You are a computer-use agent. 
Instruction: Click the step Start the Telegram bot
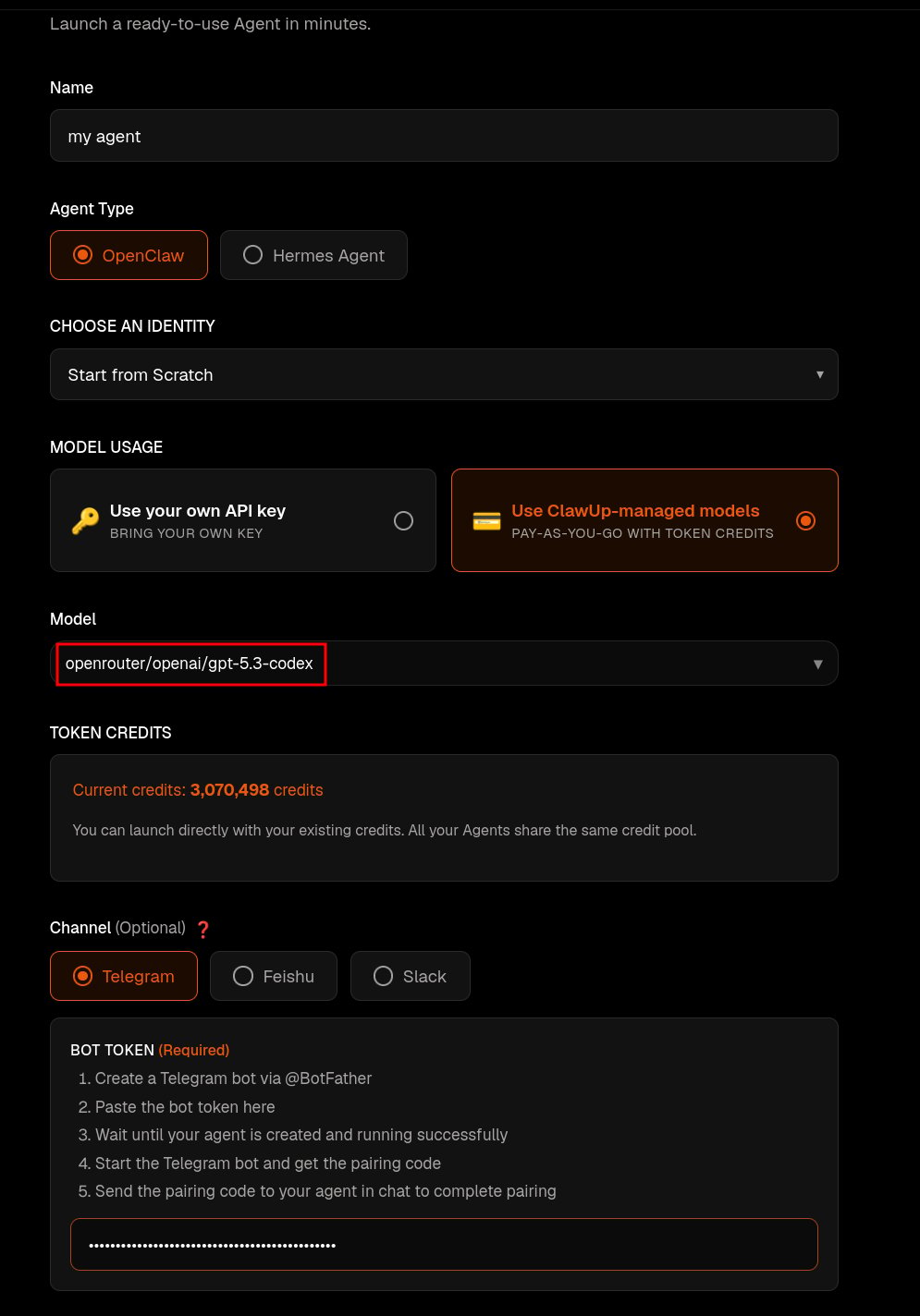pyautogui.click(x=268, y=1164)
